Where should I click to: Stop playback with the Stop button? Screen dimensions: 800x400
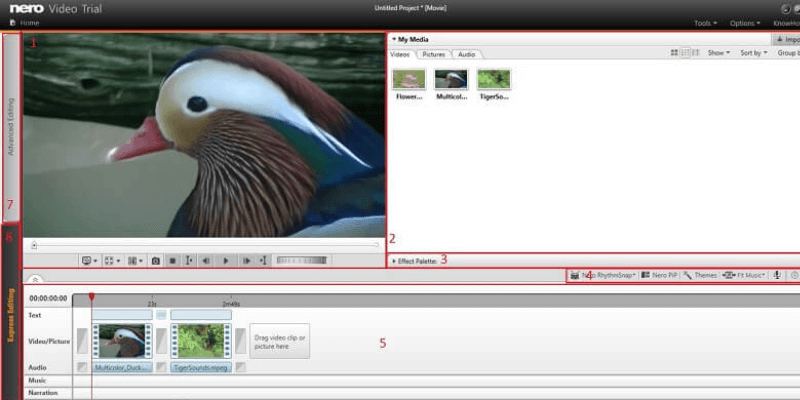pos(172,261)
